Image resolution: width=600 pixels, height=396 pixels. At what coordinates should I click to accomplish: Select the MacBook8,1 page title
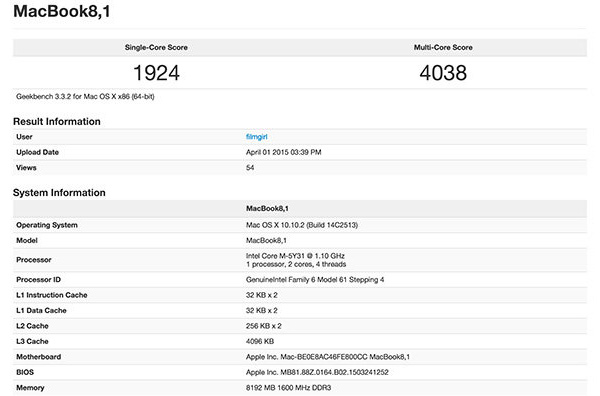coord(62,11)
